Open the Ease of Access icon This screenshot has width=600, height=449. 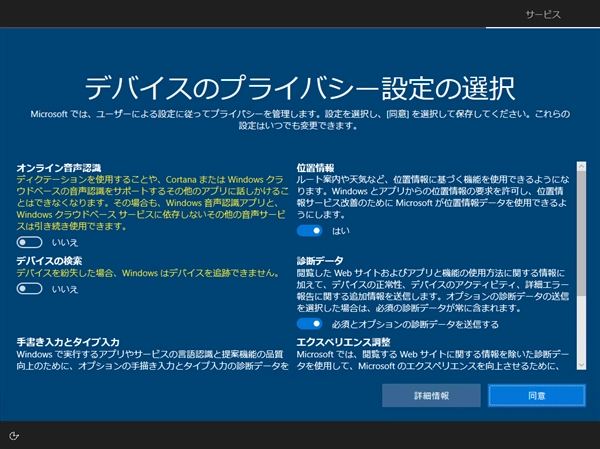(14, 436)
